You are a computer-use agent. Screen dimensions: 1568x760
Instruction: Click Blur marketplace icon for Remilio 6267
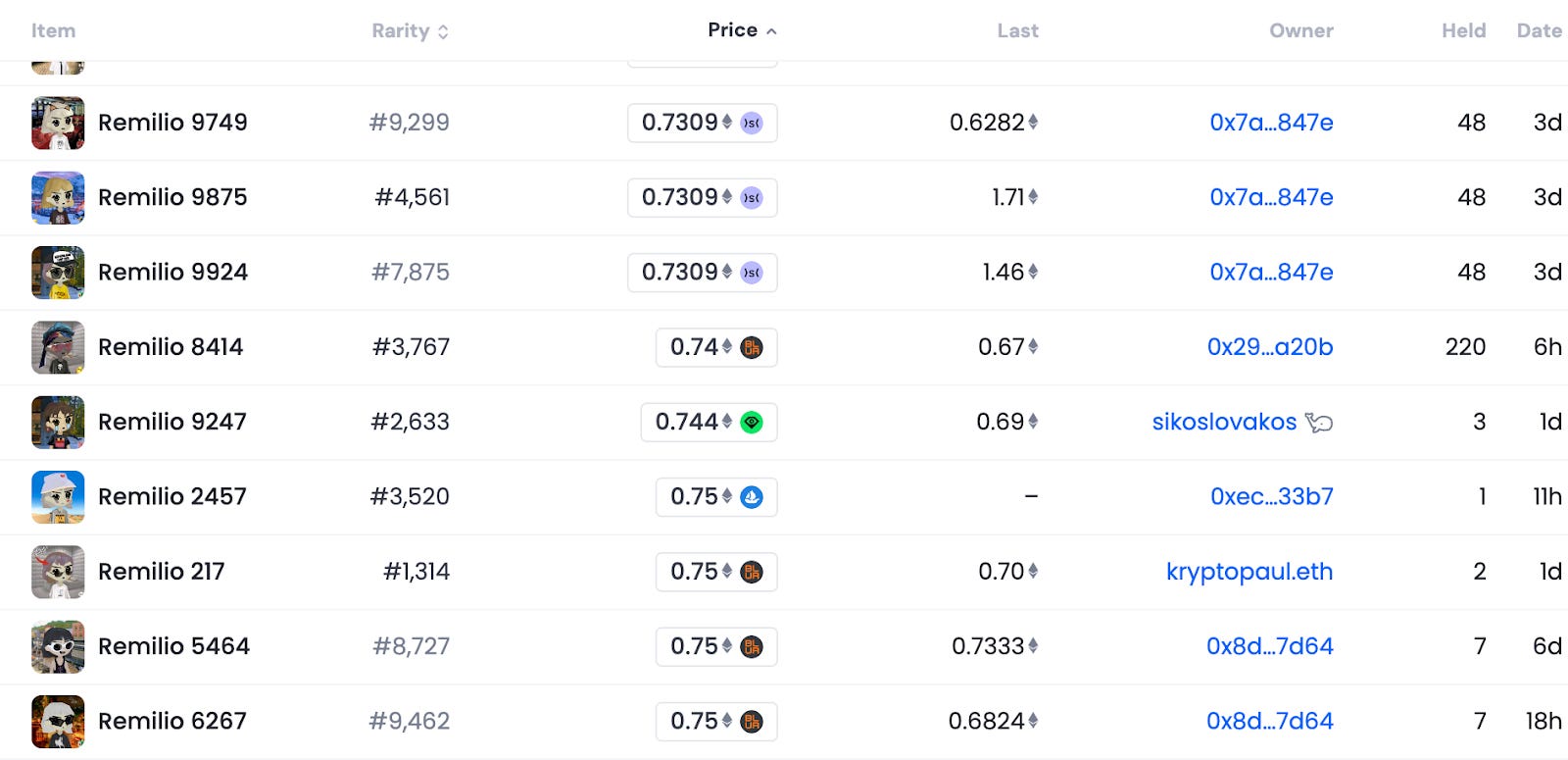click(x=752, y=722)
